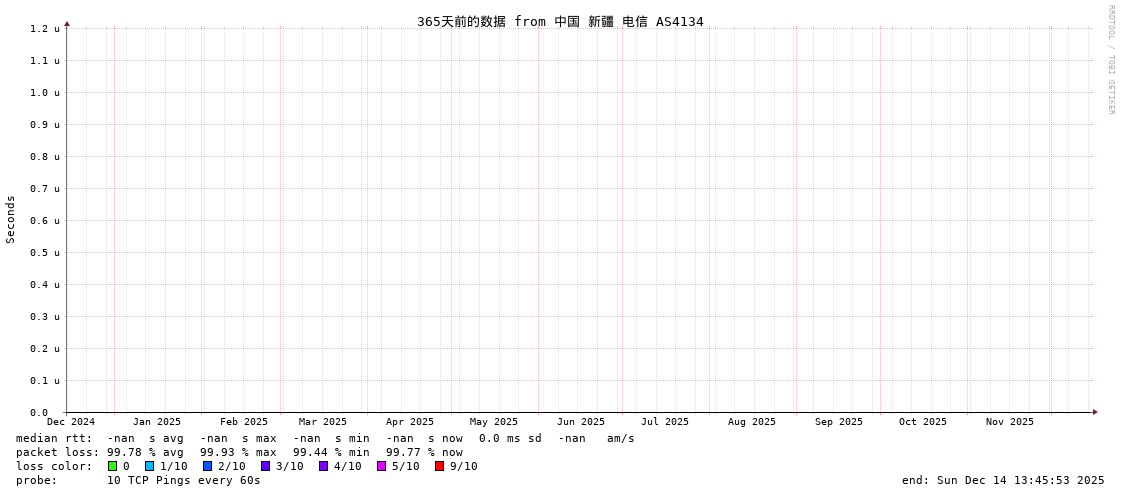Click the Jun 2025 x-axis label

pyautogui.click(x=581, y=422)
